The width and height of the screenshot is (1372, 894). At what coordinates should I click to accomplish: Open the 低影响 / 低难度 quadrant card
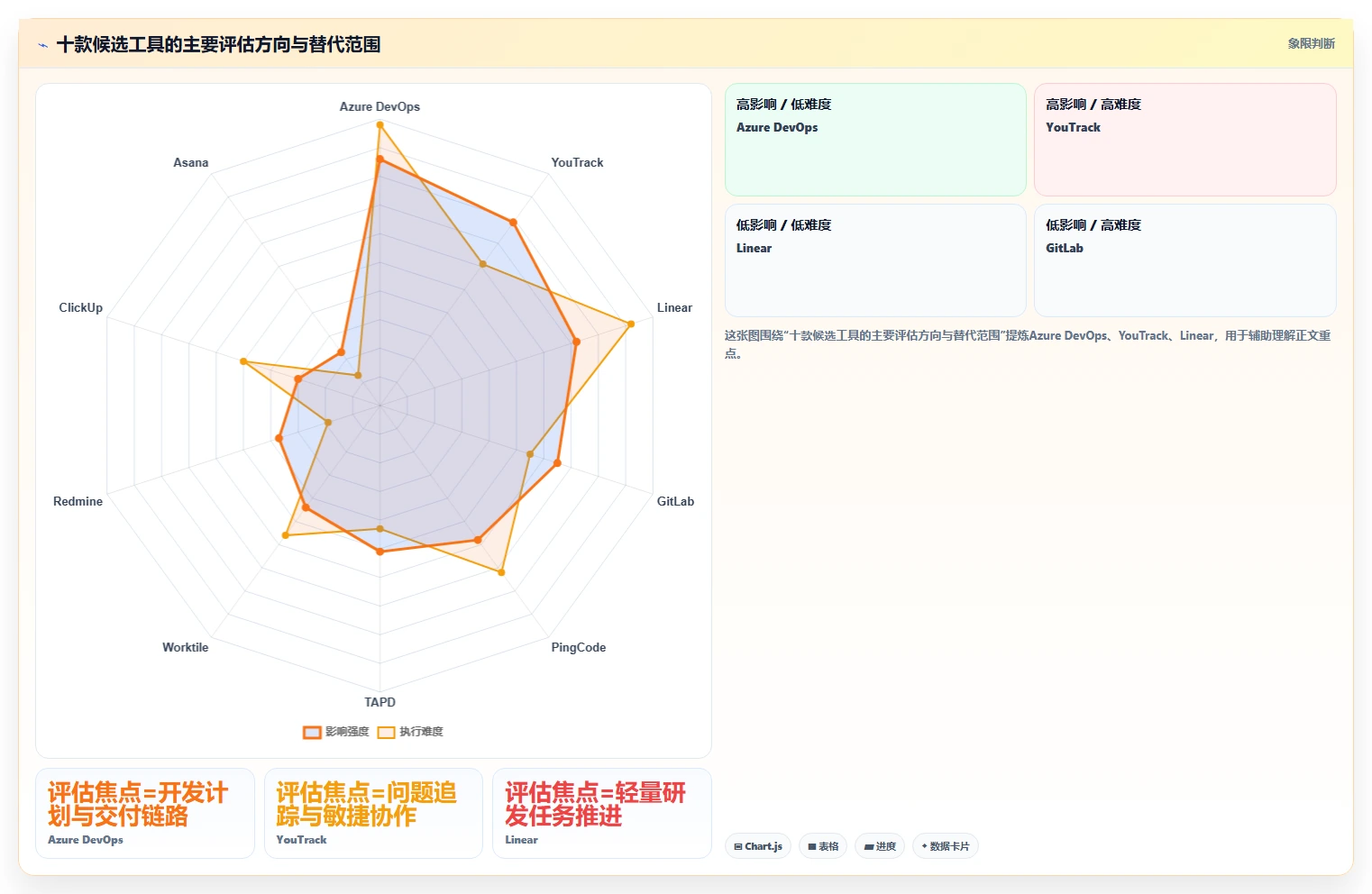point(875,260)
